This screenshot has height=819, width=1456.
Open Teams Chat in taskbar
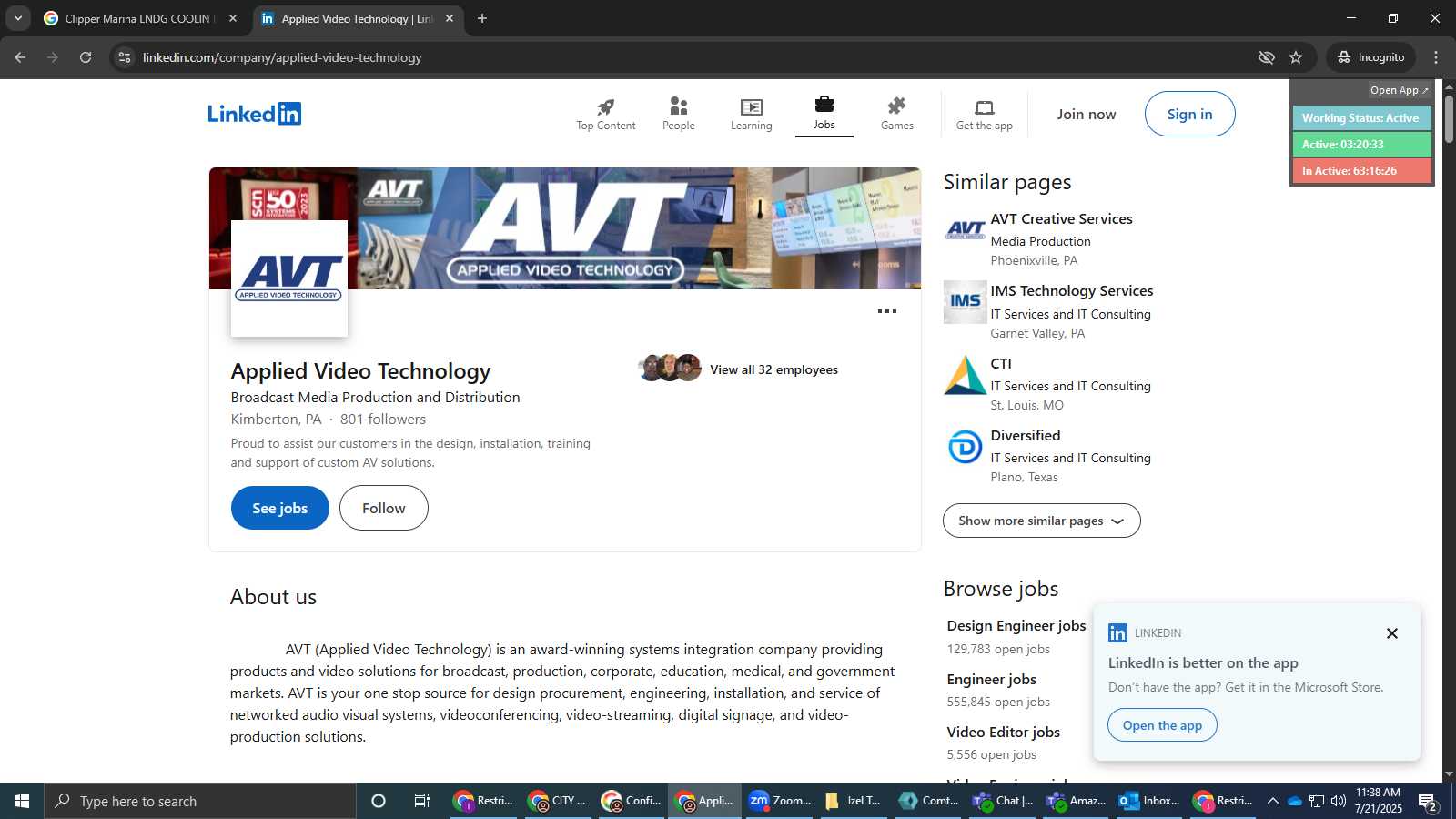click(x=1001, y=801)
